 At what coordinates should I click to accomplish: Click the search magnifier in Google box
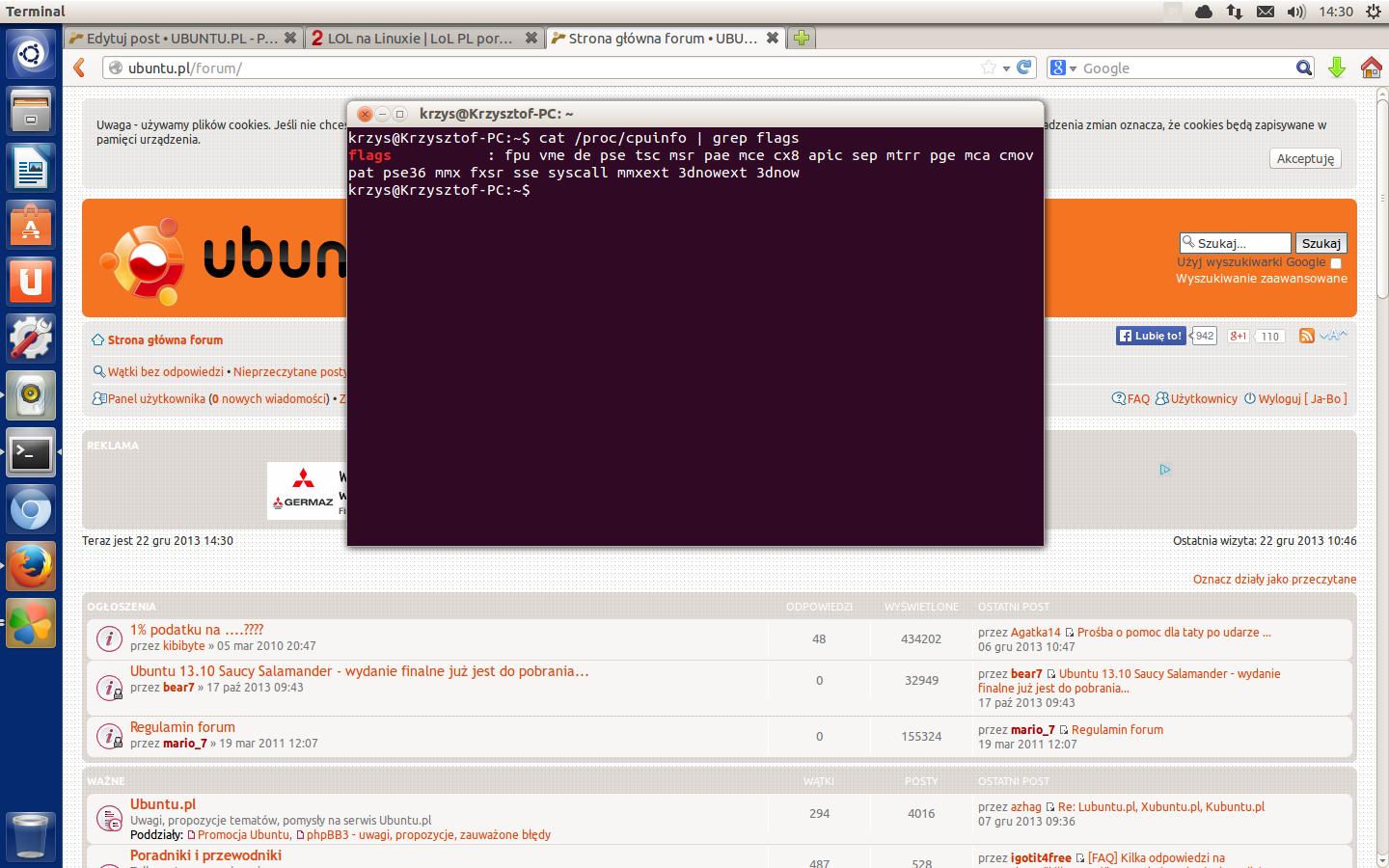pos(1303,68)
